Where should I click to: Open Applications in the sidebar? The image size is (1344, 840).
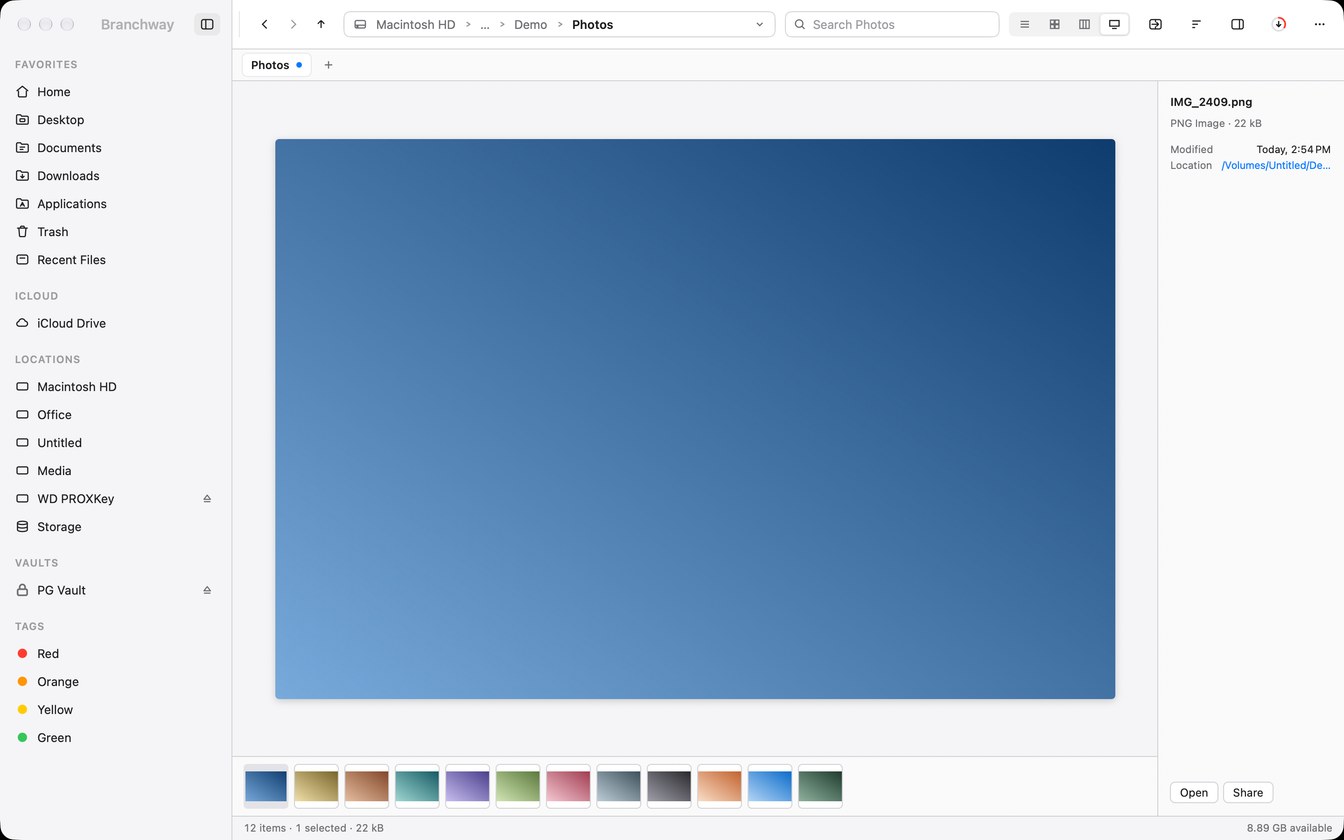[x=116, y=204]
